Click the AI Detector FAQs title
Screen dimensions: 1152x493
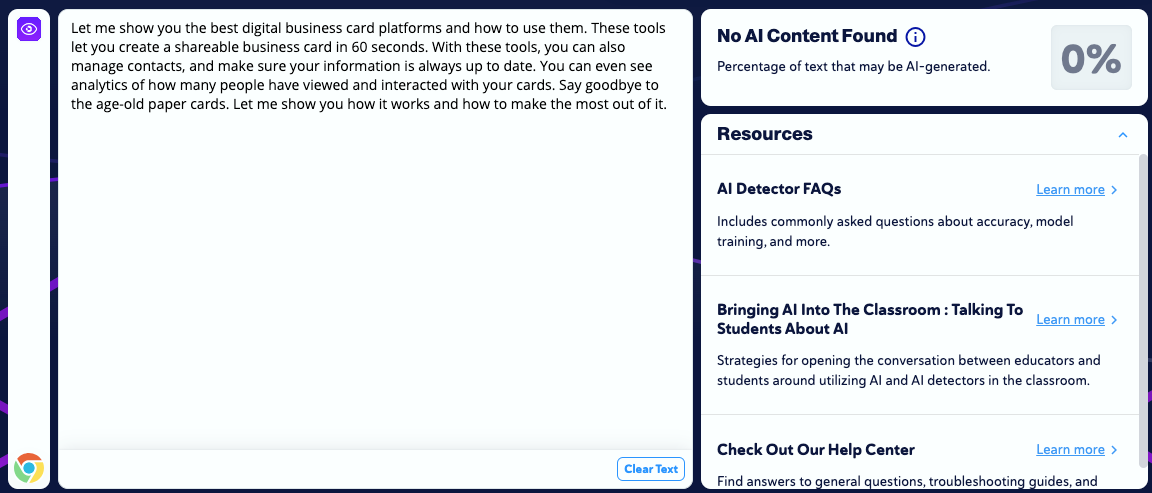click(x=779, y=189)
